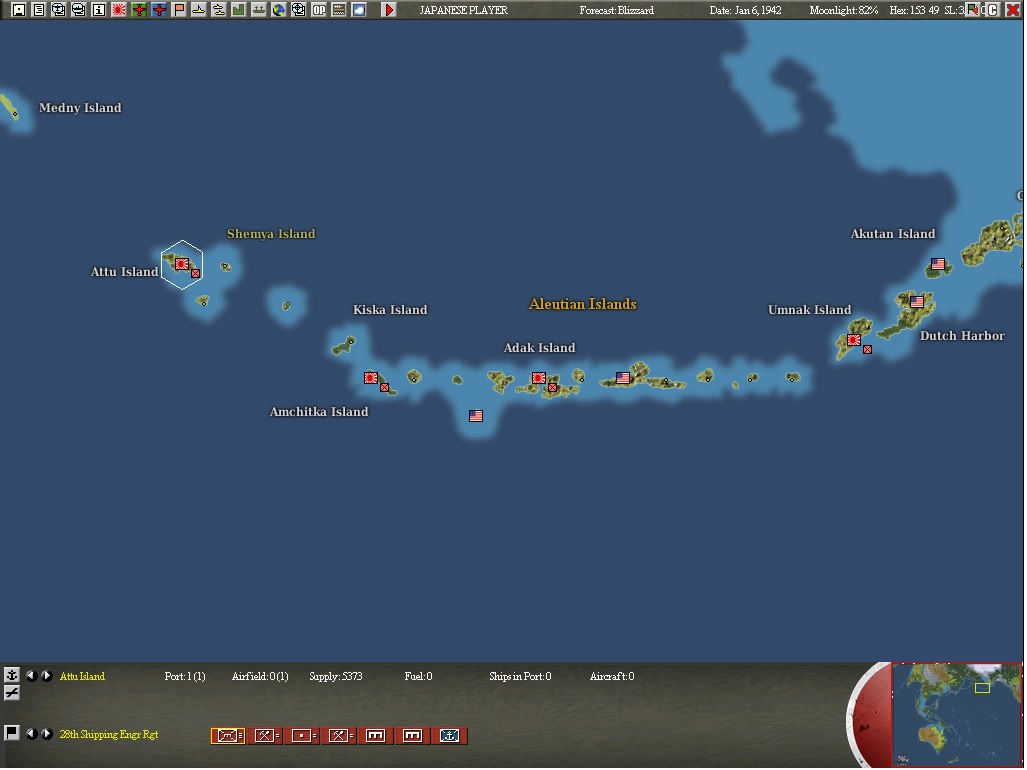Viewport: 1027px width, 770px height.
Task: Select the Japanese flag at Amchitka Island
Action: pyautogui.click(x=371, y=378)
